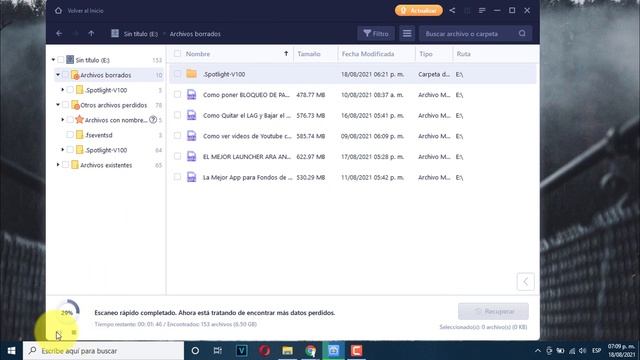640x360 pixels.
Task: Open Opera browser from the taskbar
Action: tap(264, 351)
